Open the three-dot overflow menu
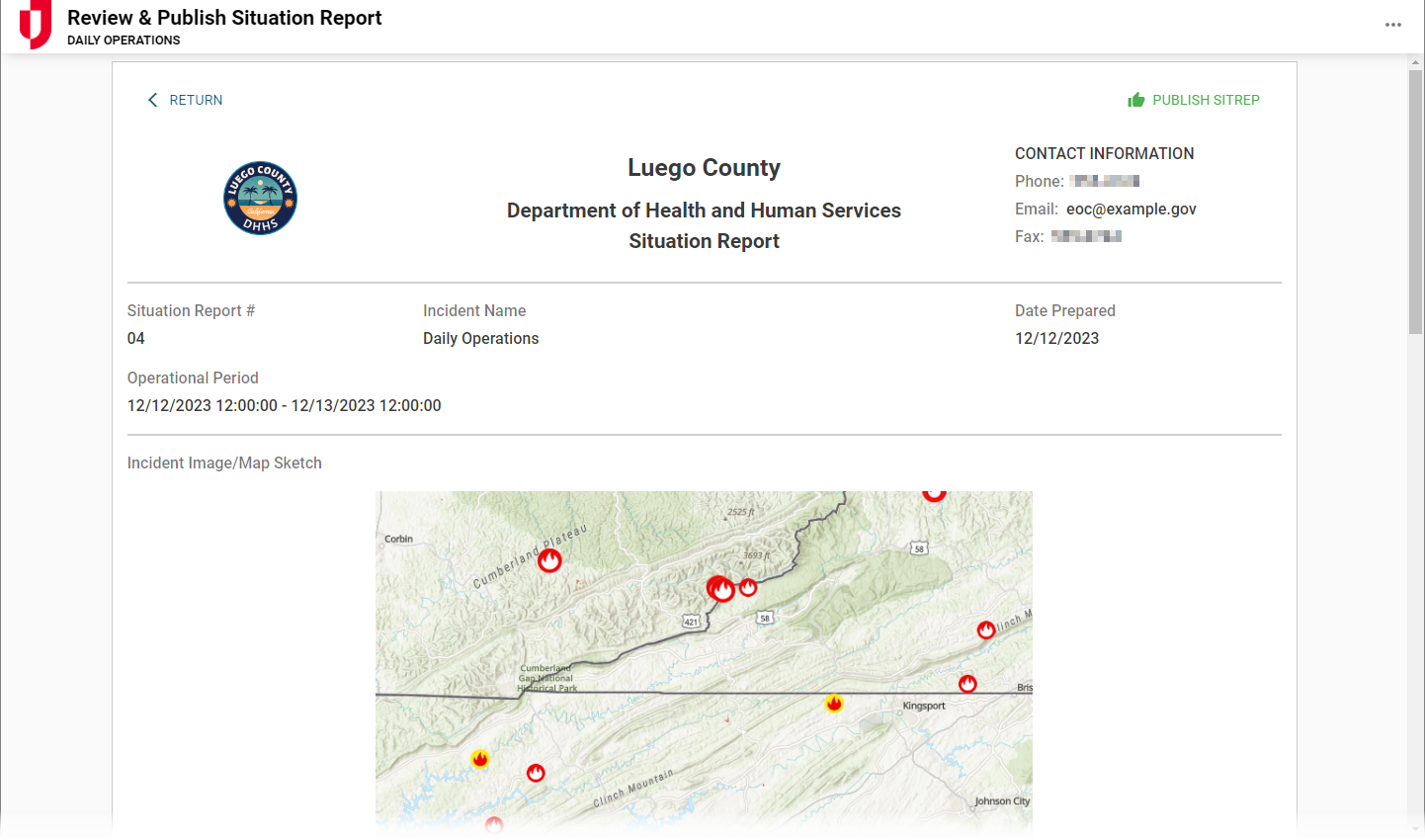The image size is (1425, 840). click(1393, 25)
